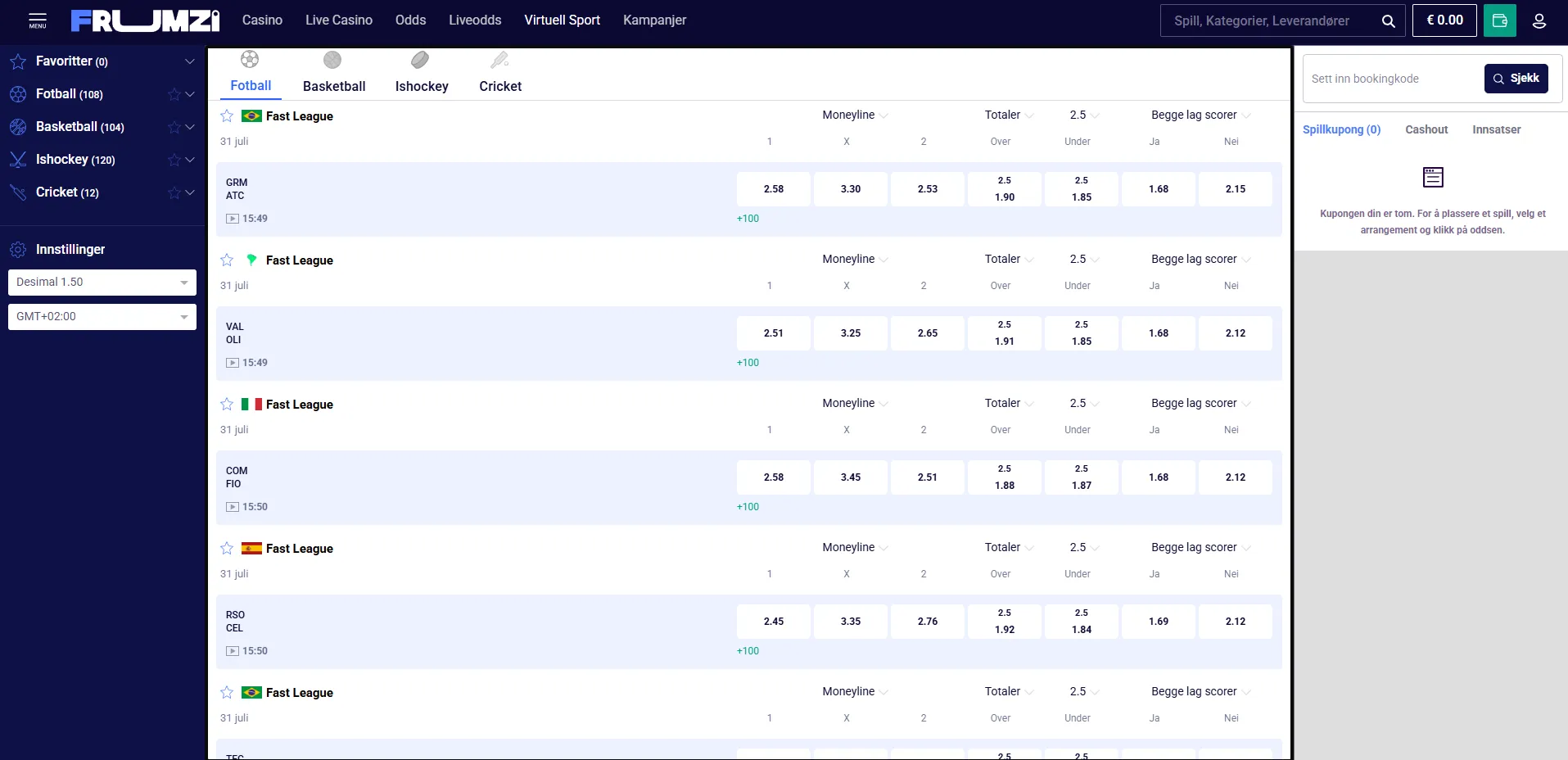The width and height of the screenshot is (1568, 760).
Task: Expand the Fotball sidebar chevron
Action: click(x=190, y=94)
